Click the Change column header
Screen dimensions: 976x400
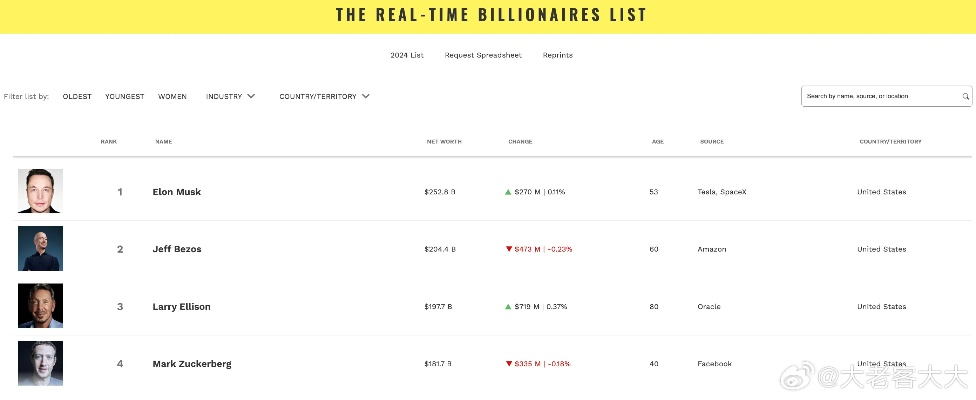pos(520,142)
